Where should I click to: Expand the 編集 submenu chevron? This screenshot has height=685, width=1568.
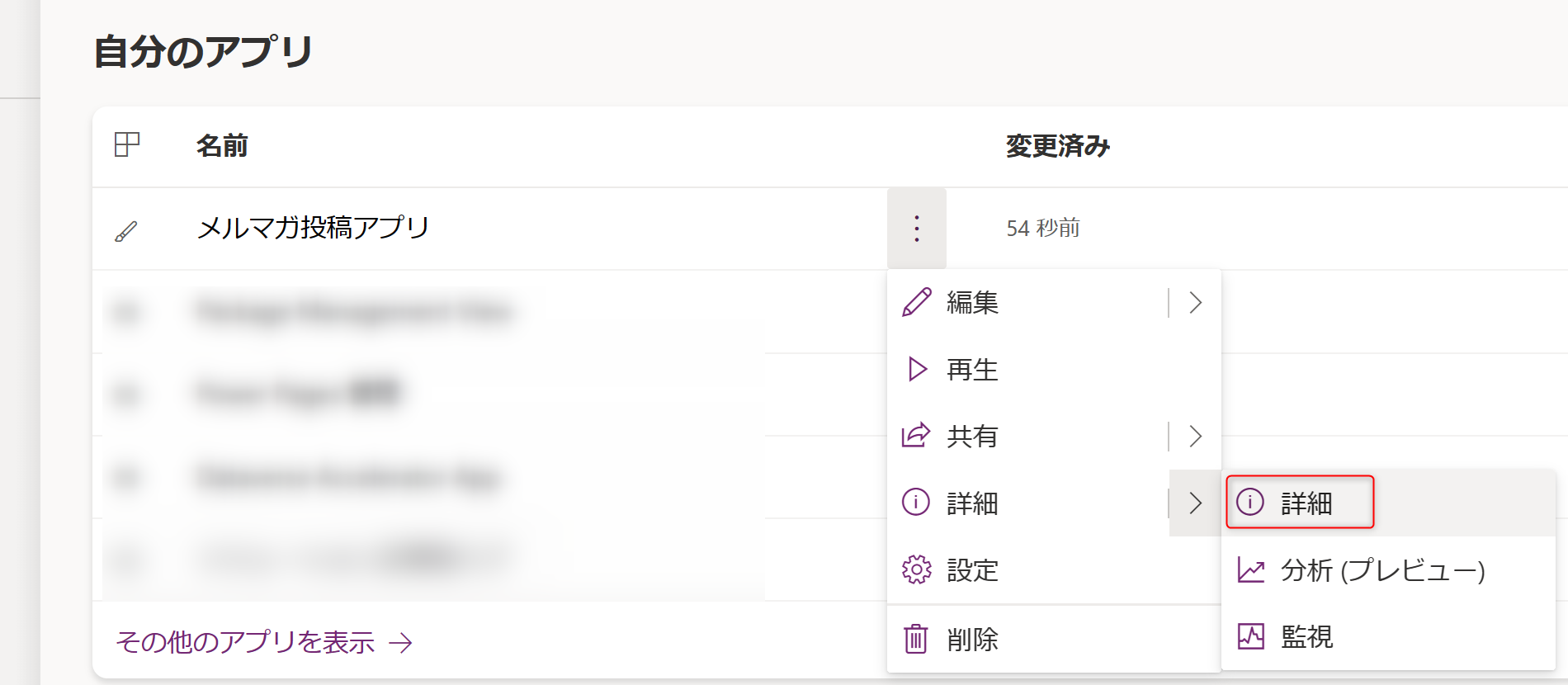1195,302
